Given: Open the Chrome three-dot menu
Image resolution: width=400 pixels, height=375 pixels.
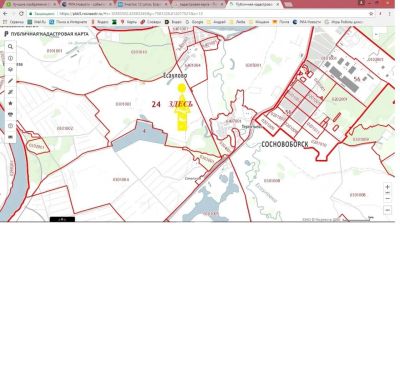Looking at the screenshot, I should point(389,14).
